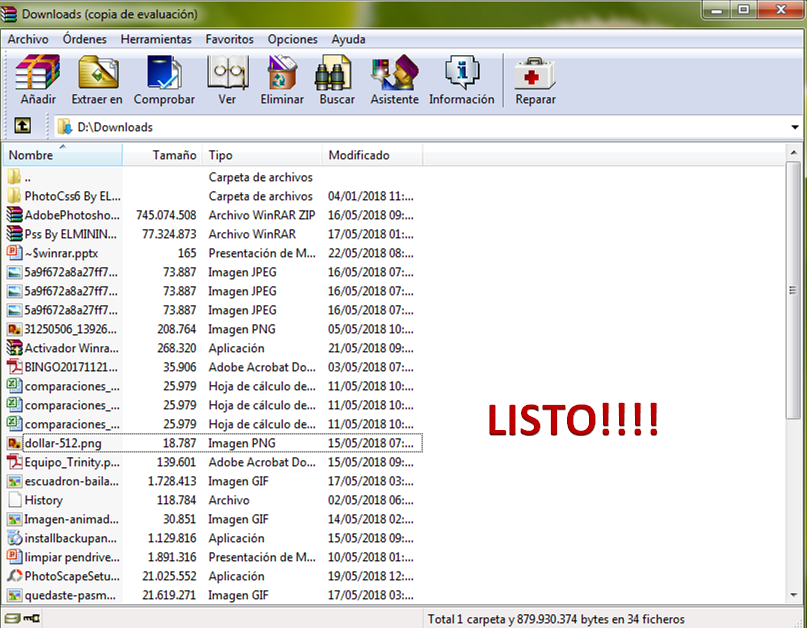Click the 77.324.873 size value
This screenshot has height=628, width=807.
169,234
